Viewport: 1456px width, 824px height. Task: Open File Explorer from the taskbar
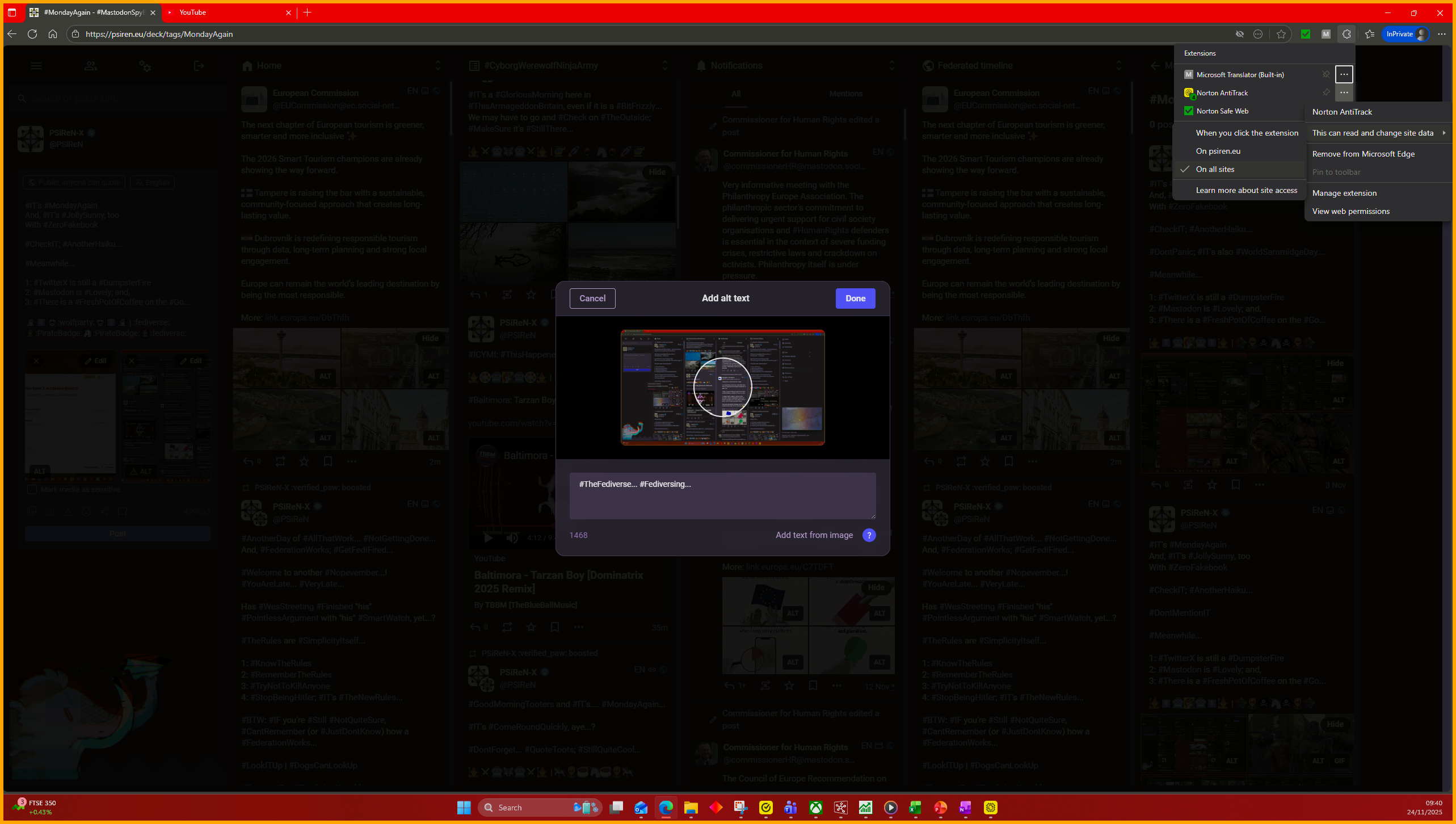691,808
